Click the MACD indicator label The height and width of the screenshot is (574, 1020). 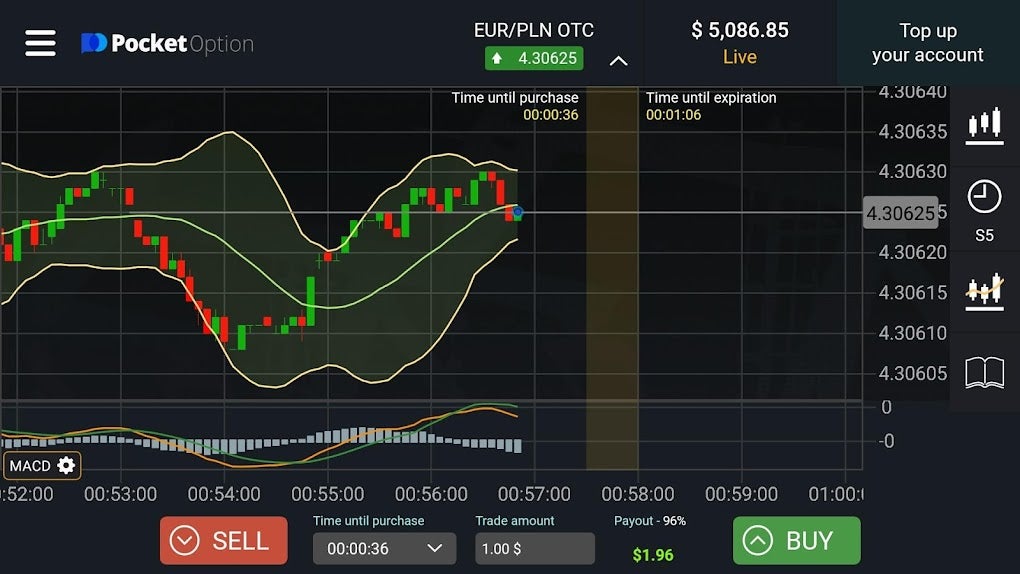30,466
